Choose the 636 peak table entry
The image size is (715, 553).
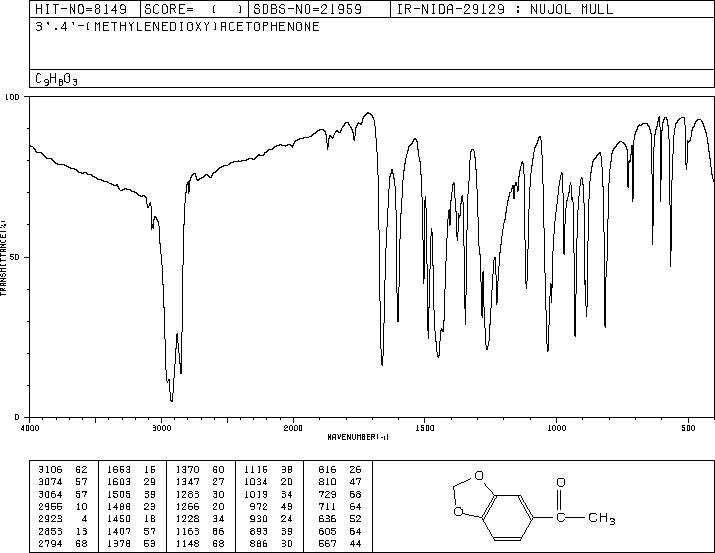tap(339, 519)
